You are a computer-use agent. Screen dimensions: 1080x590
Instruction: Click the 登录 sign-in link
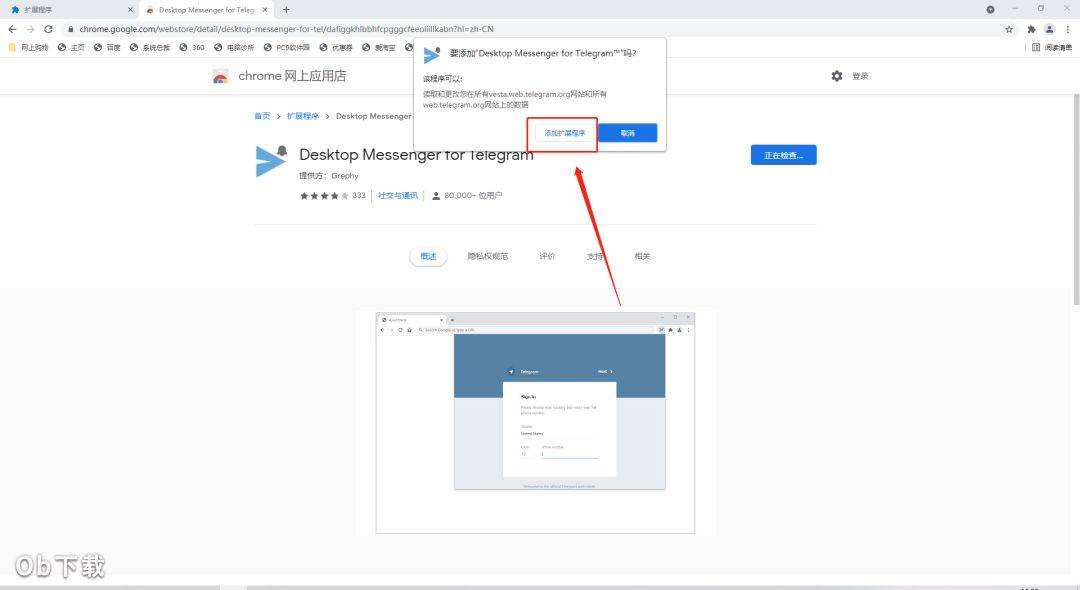coord(860,76)
